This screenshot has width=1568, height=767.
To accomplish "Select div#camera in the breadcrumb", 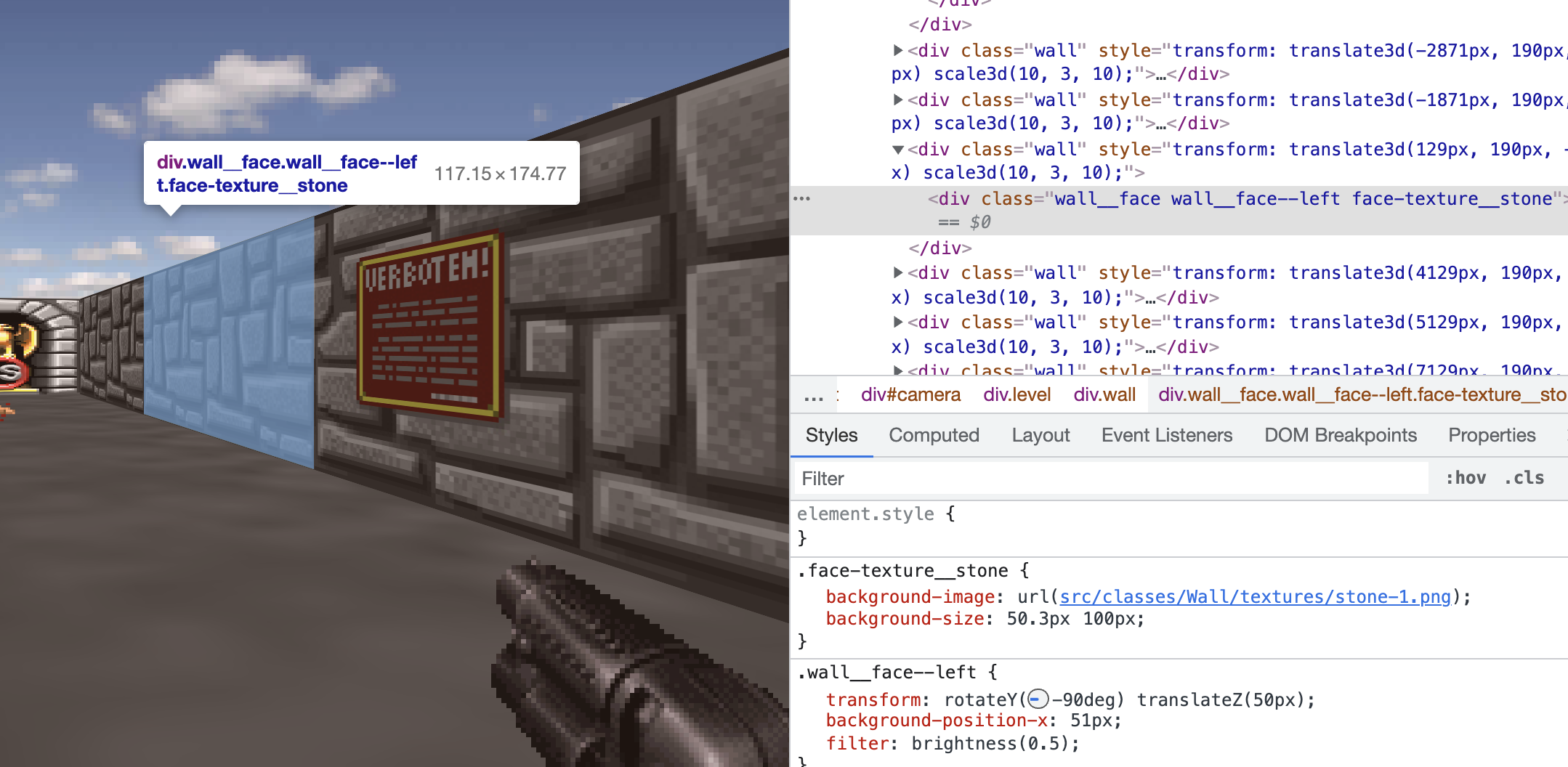I will click(x=910, y=394).
